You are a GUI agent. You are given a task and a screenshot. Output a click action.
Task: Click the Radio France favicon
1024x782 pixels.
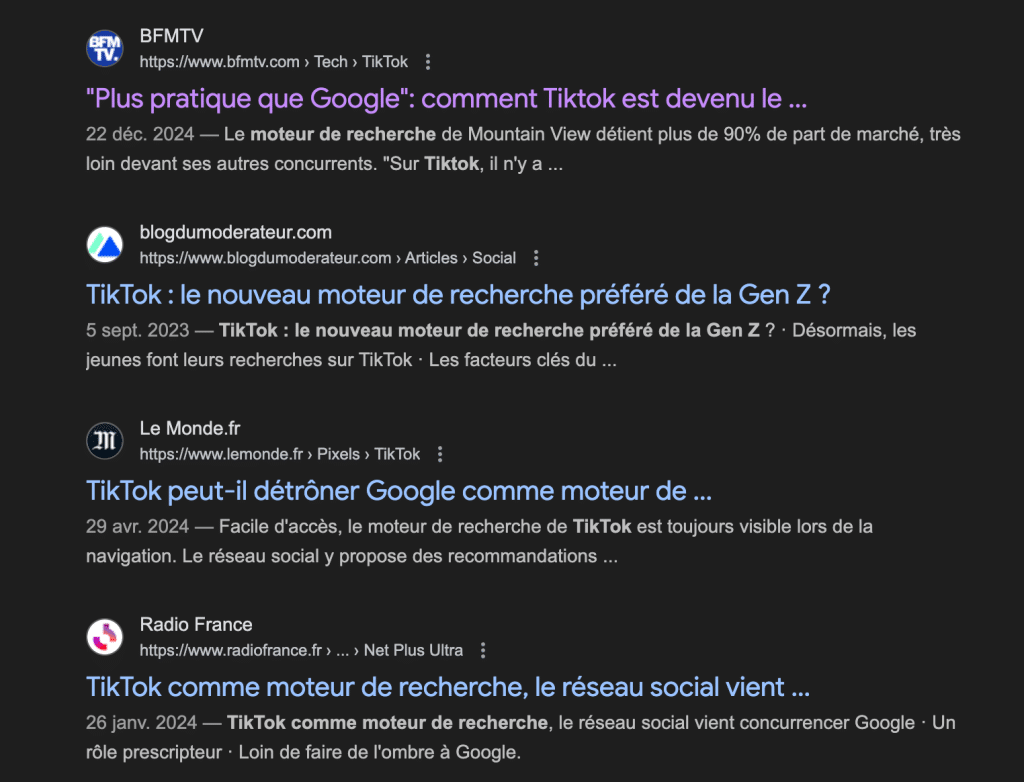[105, 636]
